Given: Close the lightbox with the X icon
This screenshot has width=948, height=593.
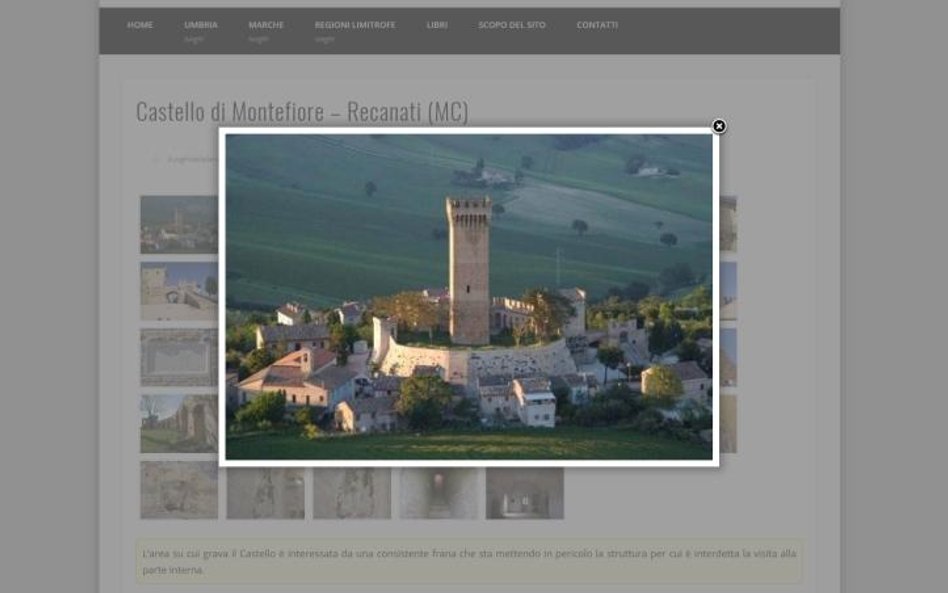Looking at the screenshot, I should pyautogui.click(x=719, y=126).
